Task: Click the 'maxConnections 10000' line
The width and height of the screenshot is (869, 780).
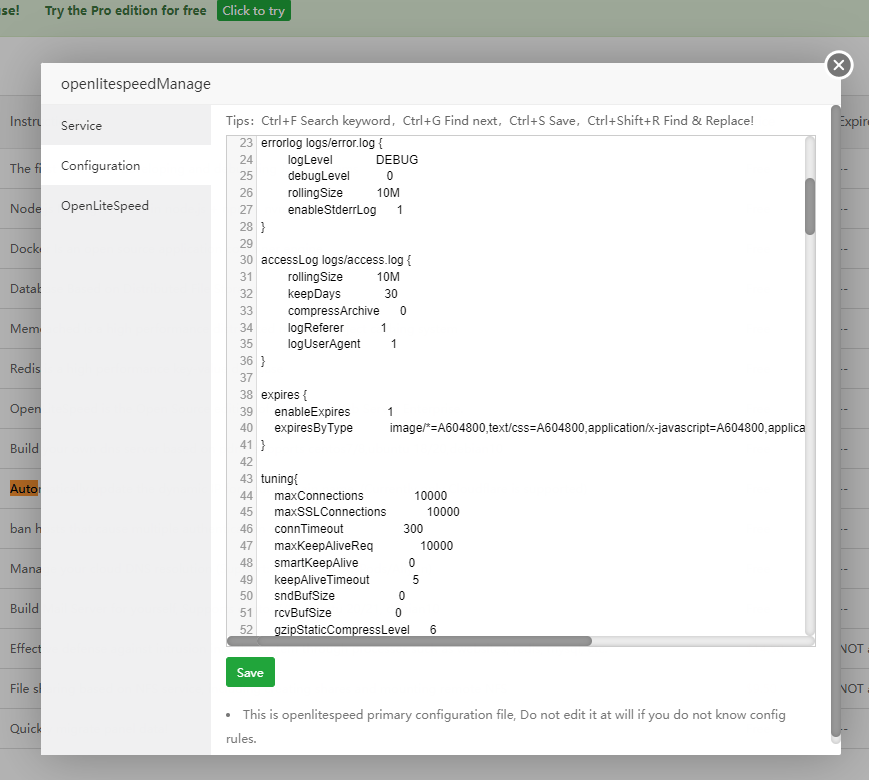Action: pos(360,495)
